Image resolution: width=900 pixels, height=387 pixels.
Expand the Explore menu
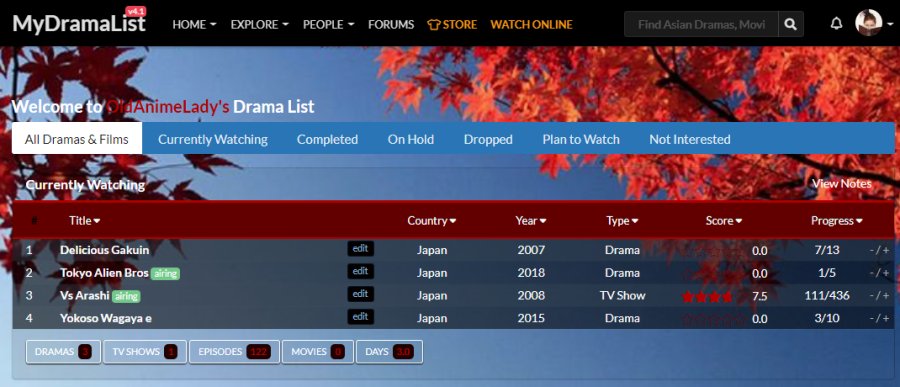tap(259, 24)
